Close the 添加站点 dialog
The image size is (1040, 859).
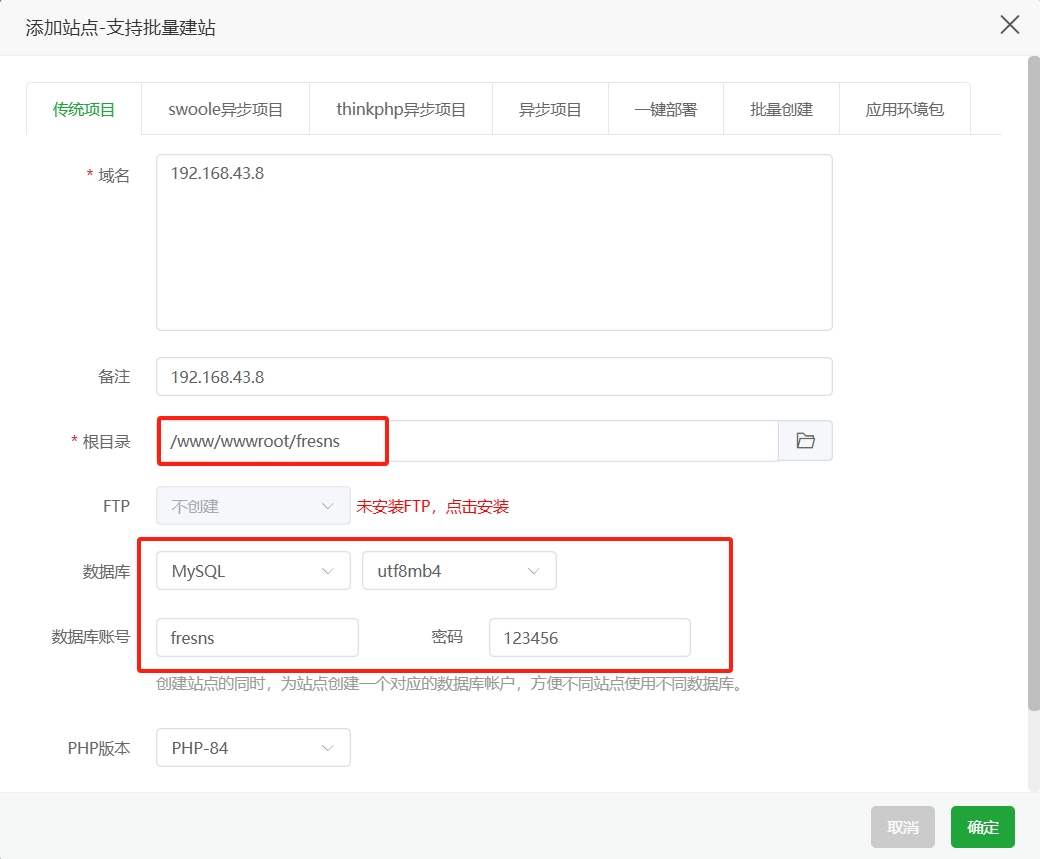coord(1009,25)
